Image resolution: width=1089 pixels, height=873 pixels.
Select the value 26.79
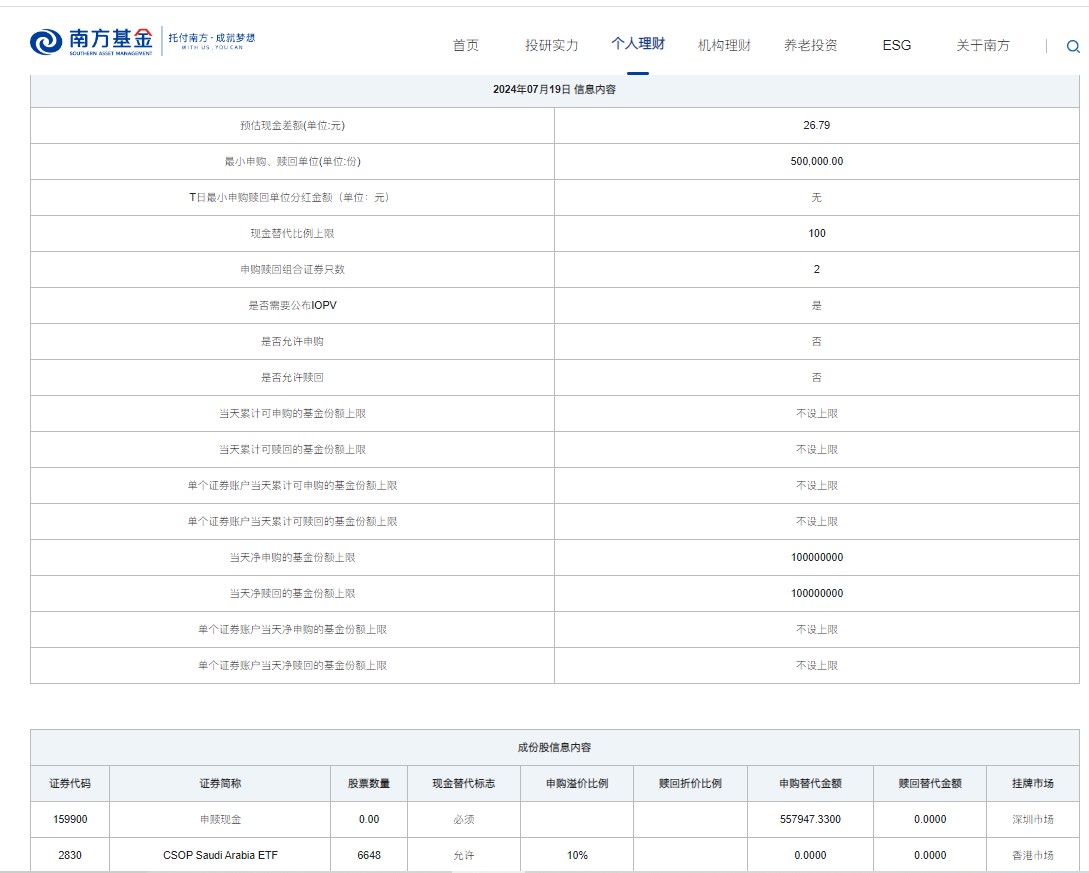pyautogui.click(x=817, y=126)
